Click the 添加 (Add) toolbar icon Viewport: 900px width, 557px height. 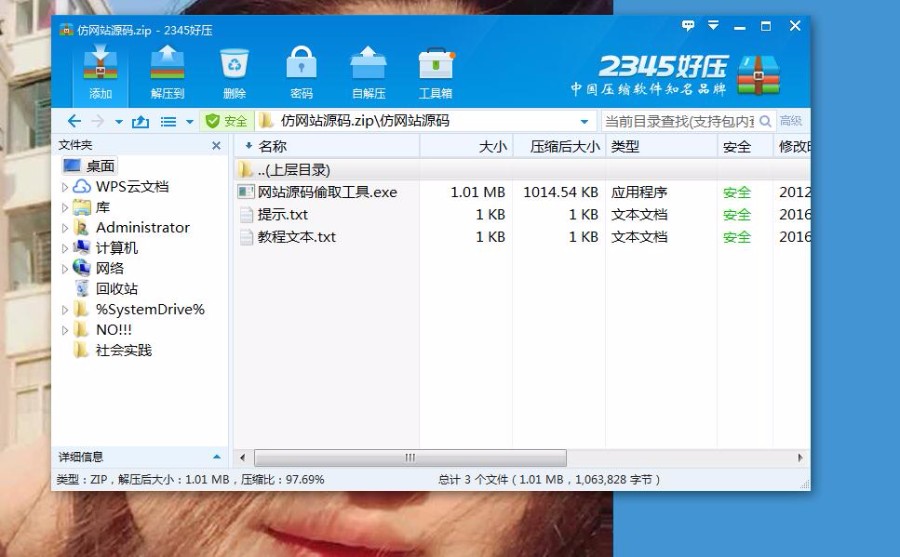click(100, 74)
